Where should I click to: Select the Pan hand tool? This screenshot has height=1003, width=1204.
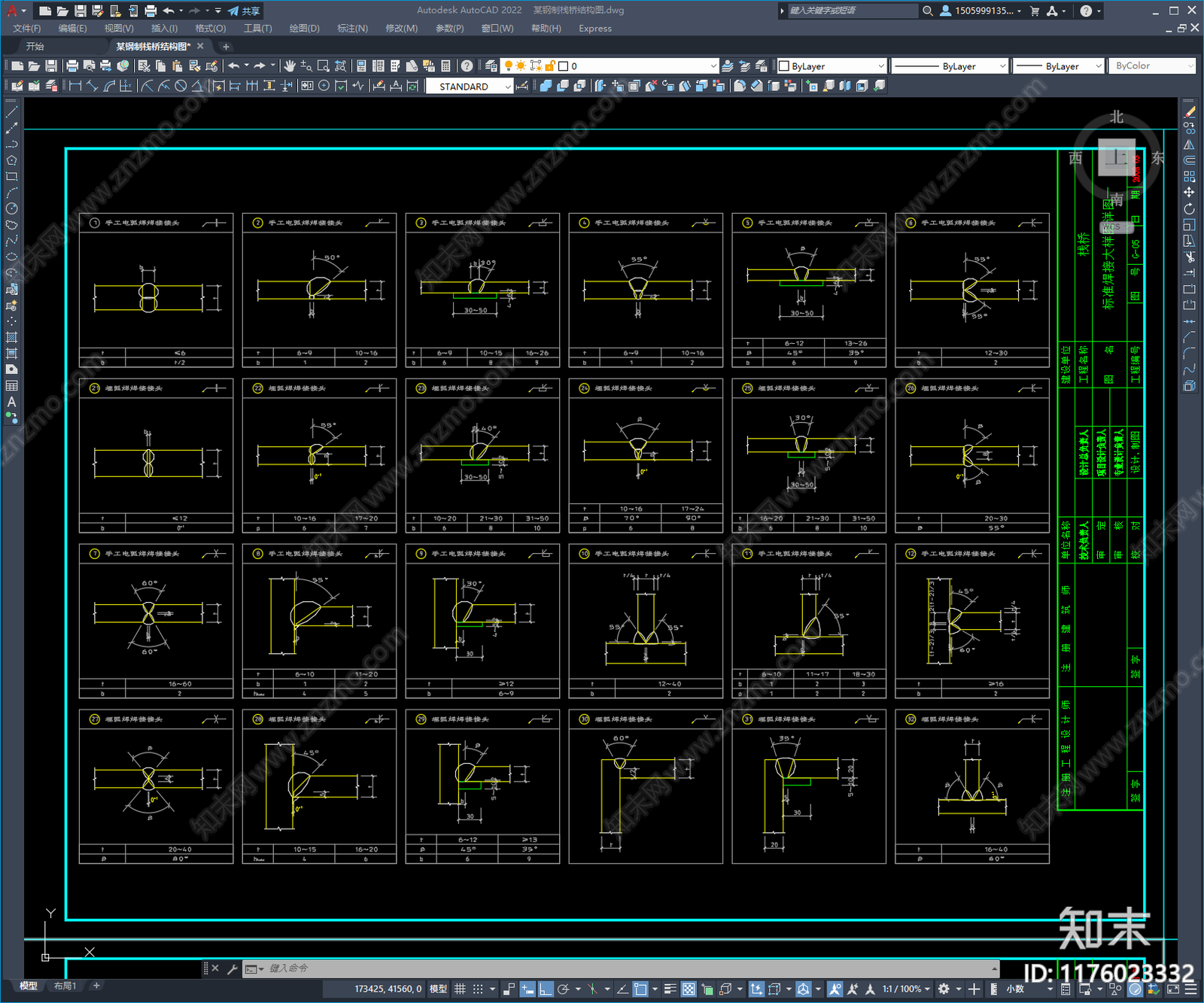290,66
